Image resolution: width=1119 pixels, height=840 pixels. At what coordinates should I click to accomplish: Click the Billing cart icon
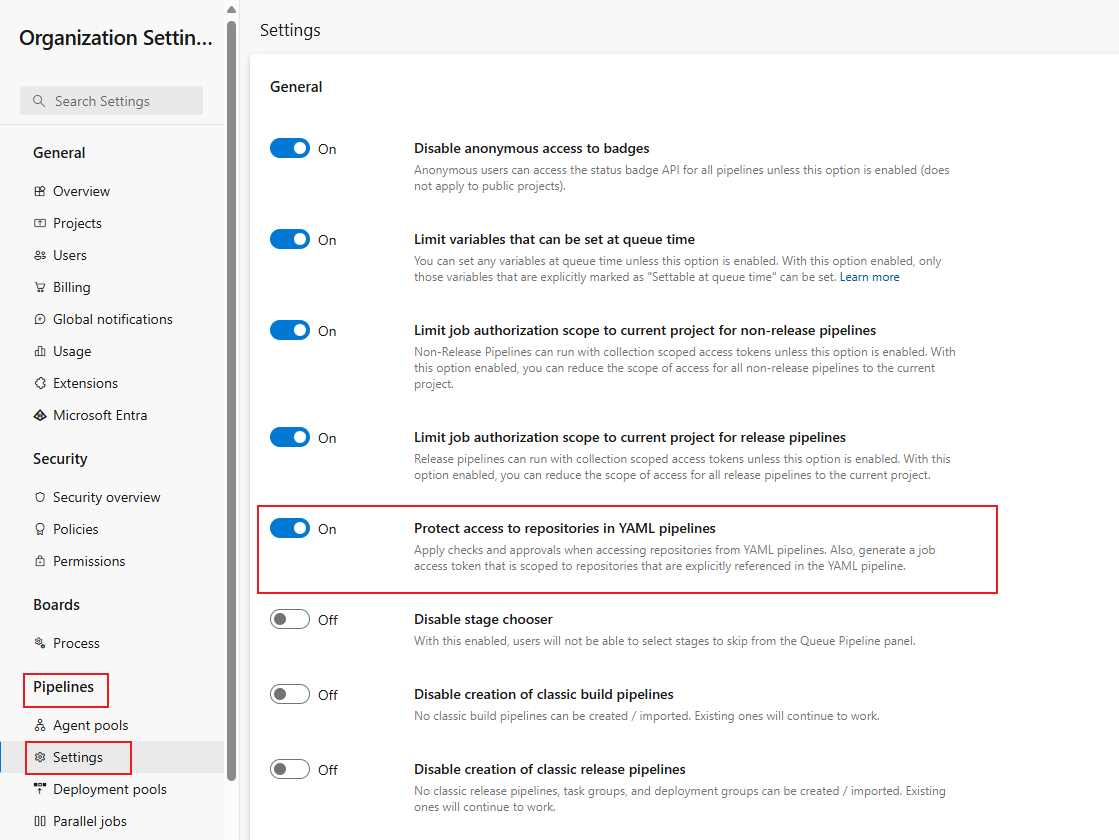click(40, 287)
